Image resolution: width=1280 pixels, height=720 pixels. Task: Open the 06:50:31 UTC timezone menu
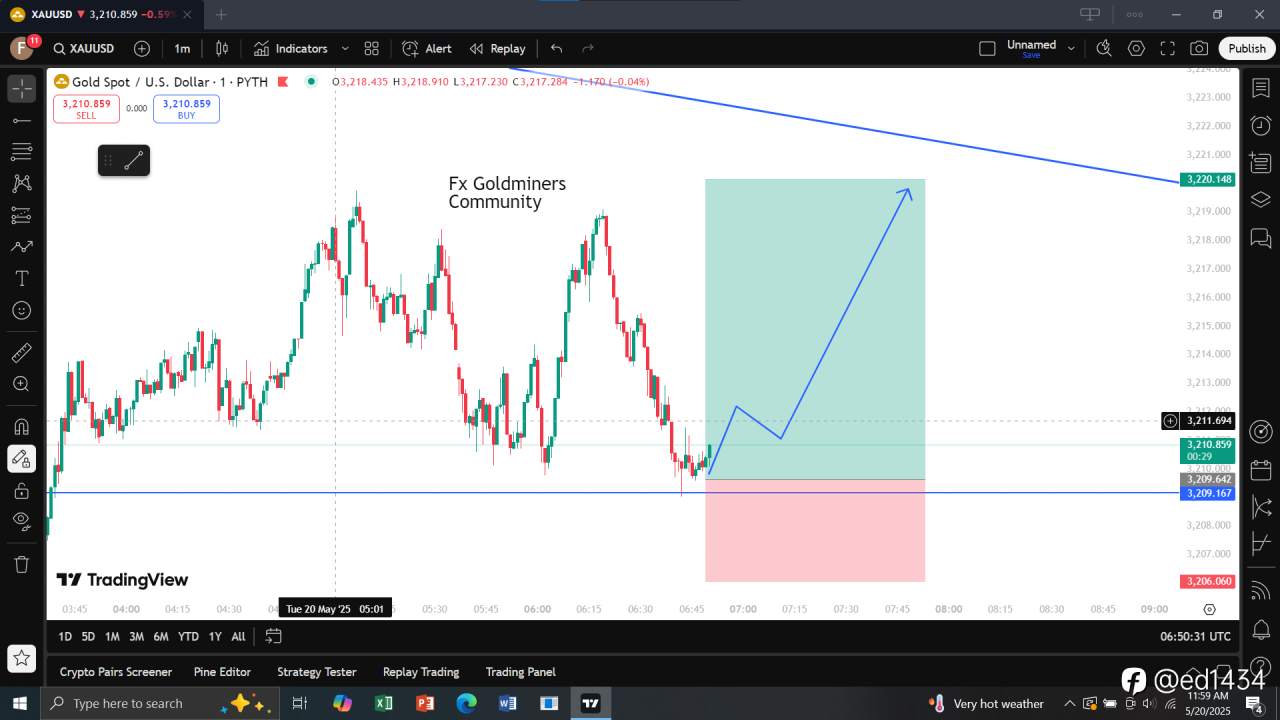point(1195,636)
